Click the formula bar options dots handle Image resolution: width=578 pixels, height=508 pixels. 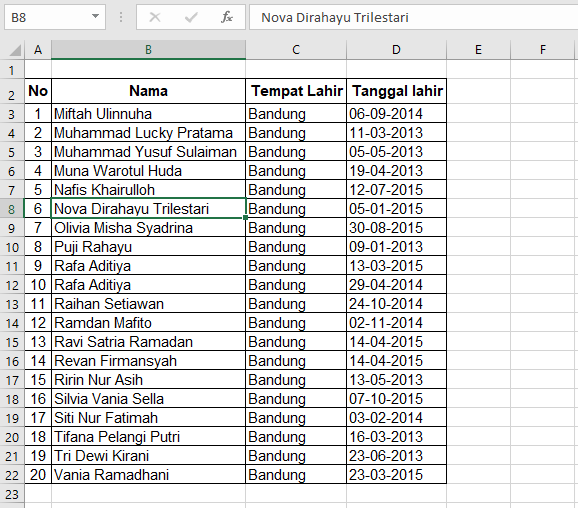[x=121, y=17]
